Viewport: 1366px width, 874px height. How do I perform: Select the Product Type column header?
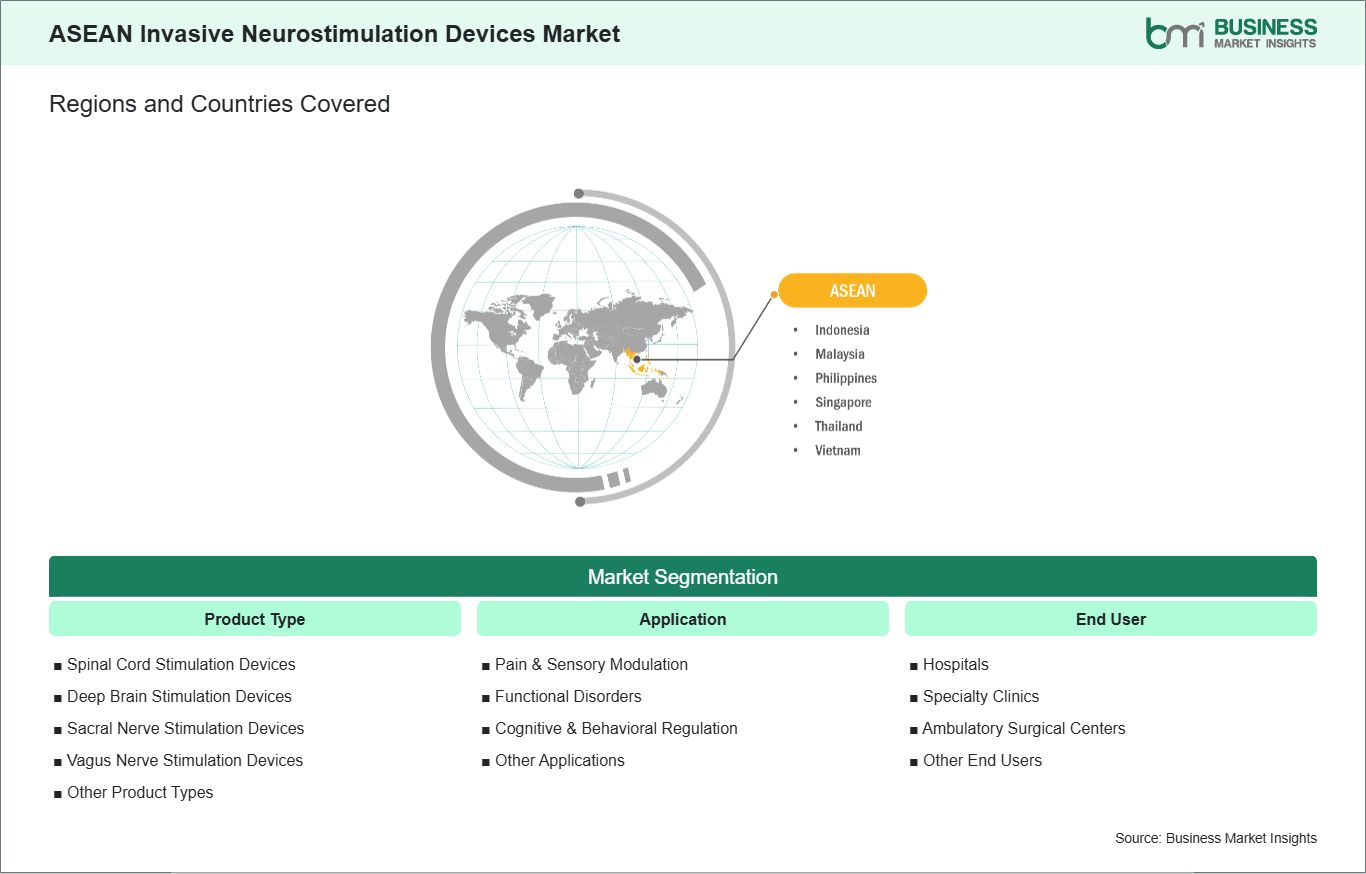(255, 619)
